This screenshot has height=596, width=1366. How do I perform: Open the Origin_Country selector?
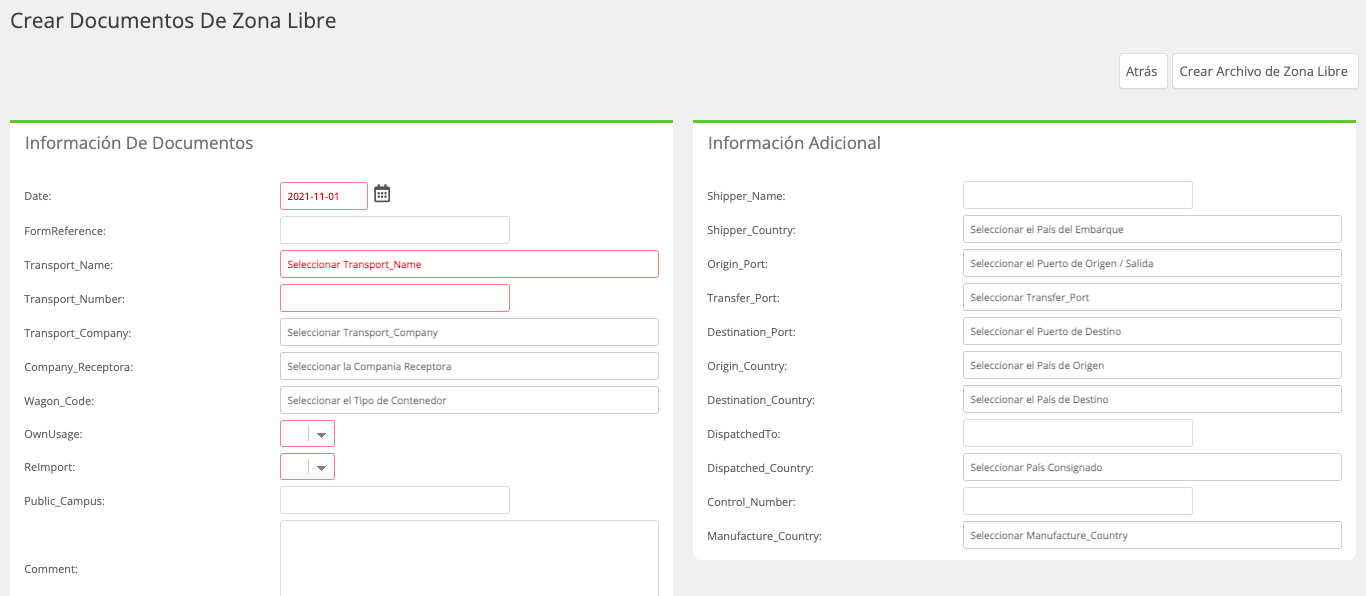pyautogui.click(x=1152, y=365)
